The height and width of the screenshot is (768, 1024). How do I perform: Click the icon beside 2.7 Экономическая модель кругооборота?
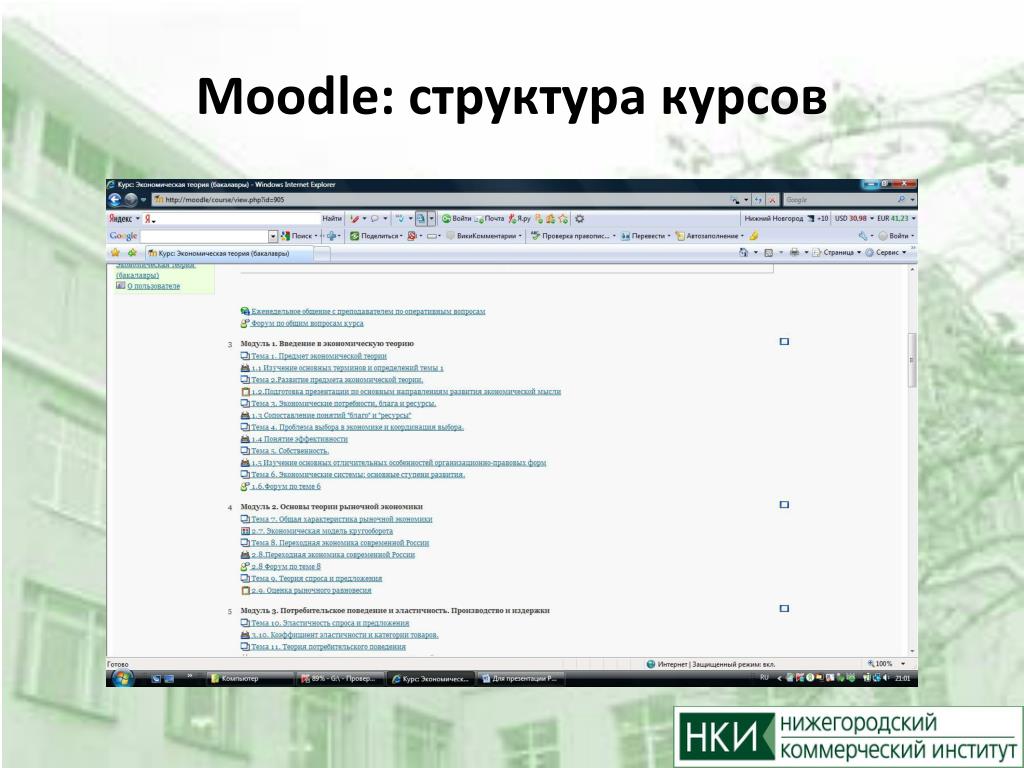point(246,531)
